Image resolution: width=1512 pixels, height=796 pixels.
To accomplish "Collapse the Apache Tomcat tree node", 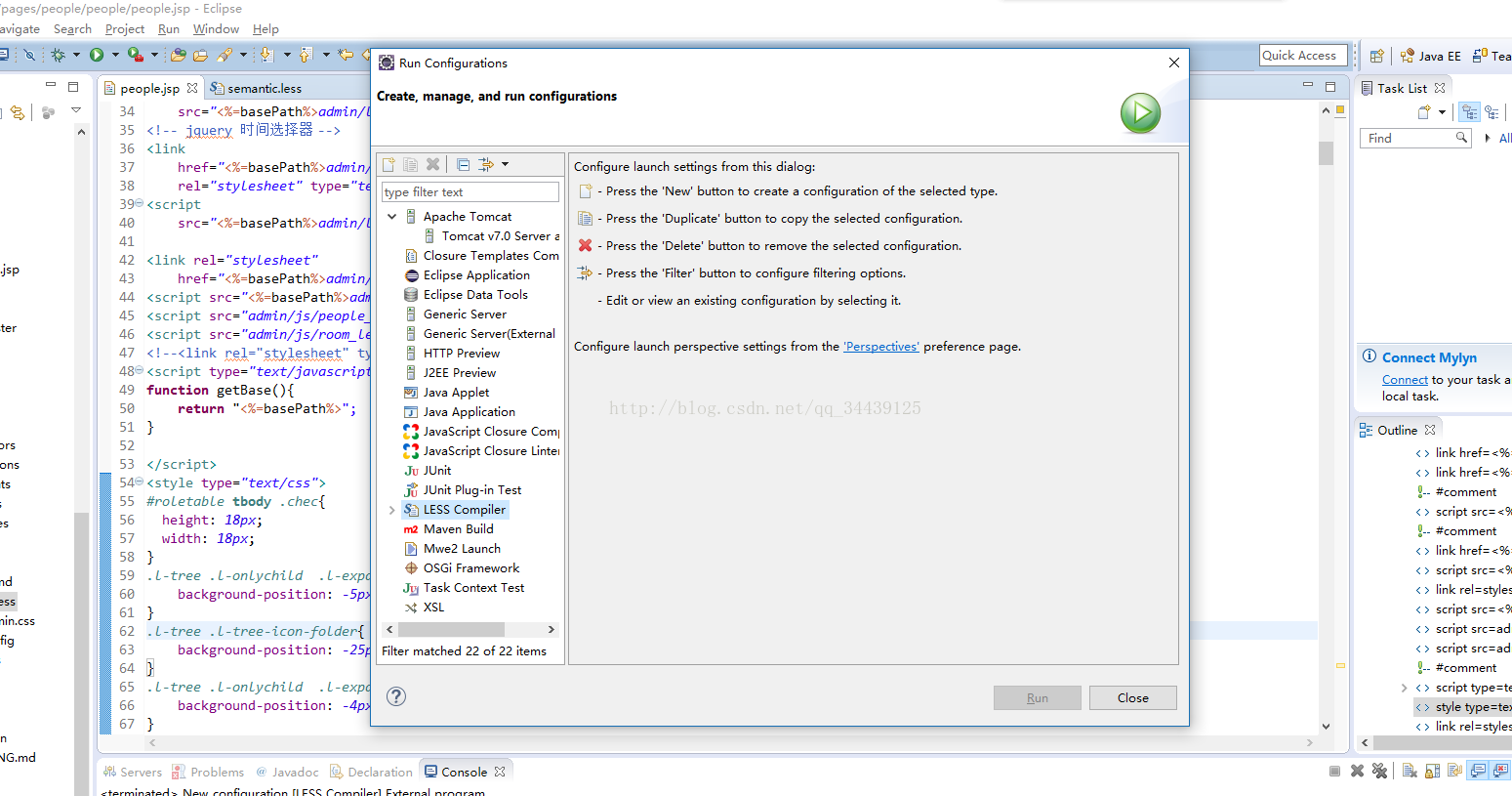I will tap(392, 217).
